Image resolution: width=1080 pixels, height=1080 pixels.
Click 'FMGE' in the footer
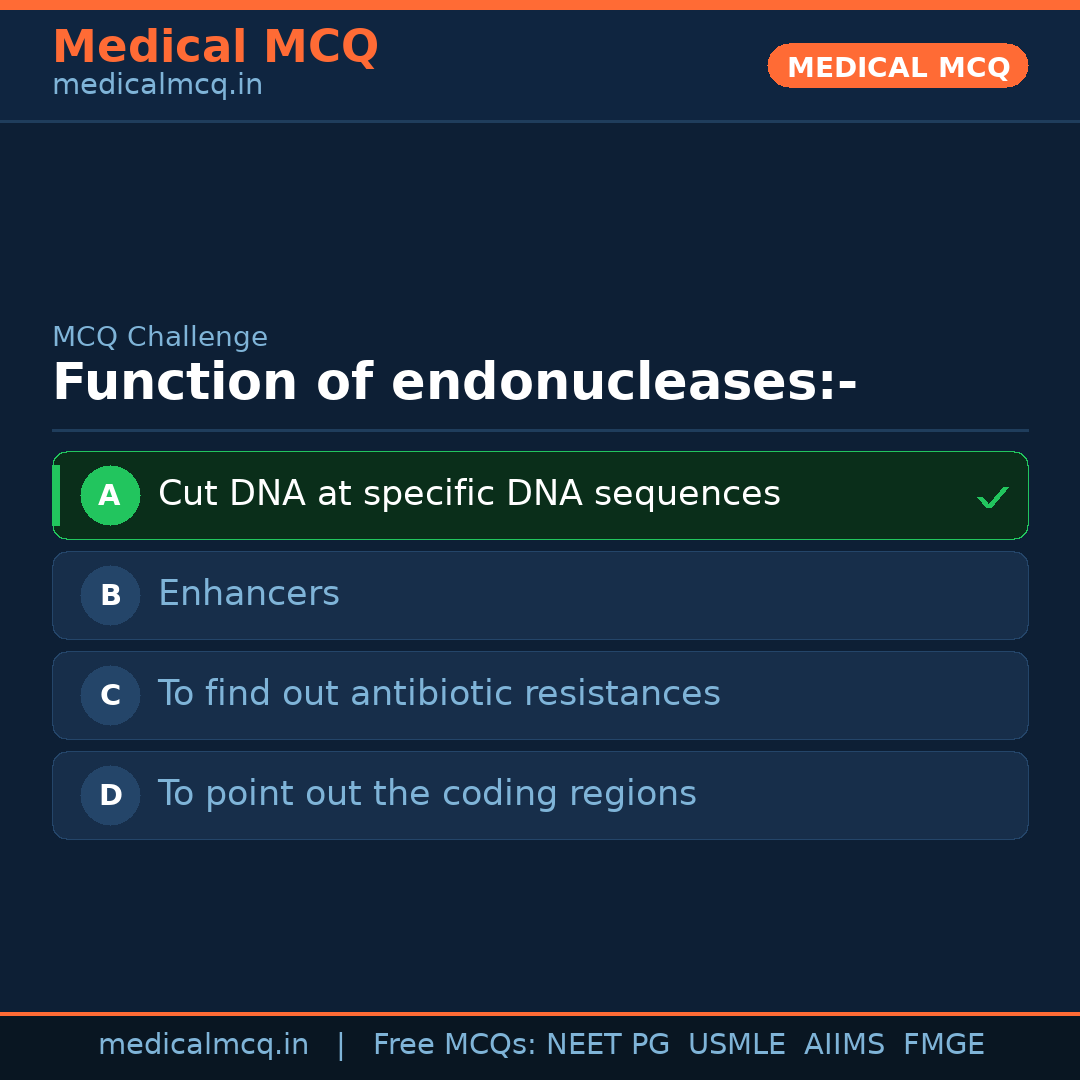(943, 1045)
